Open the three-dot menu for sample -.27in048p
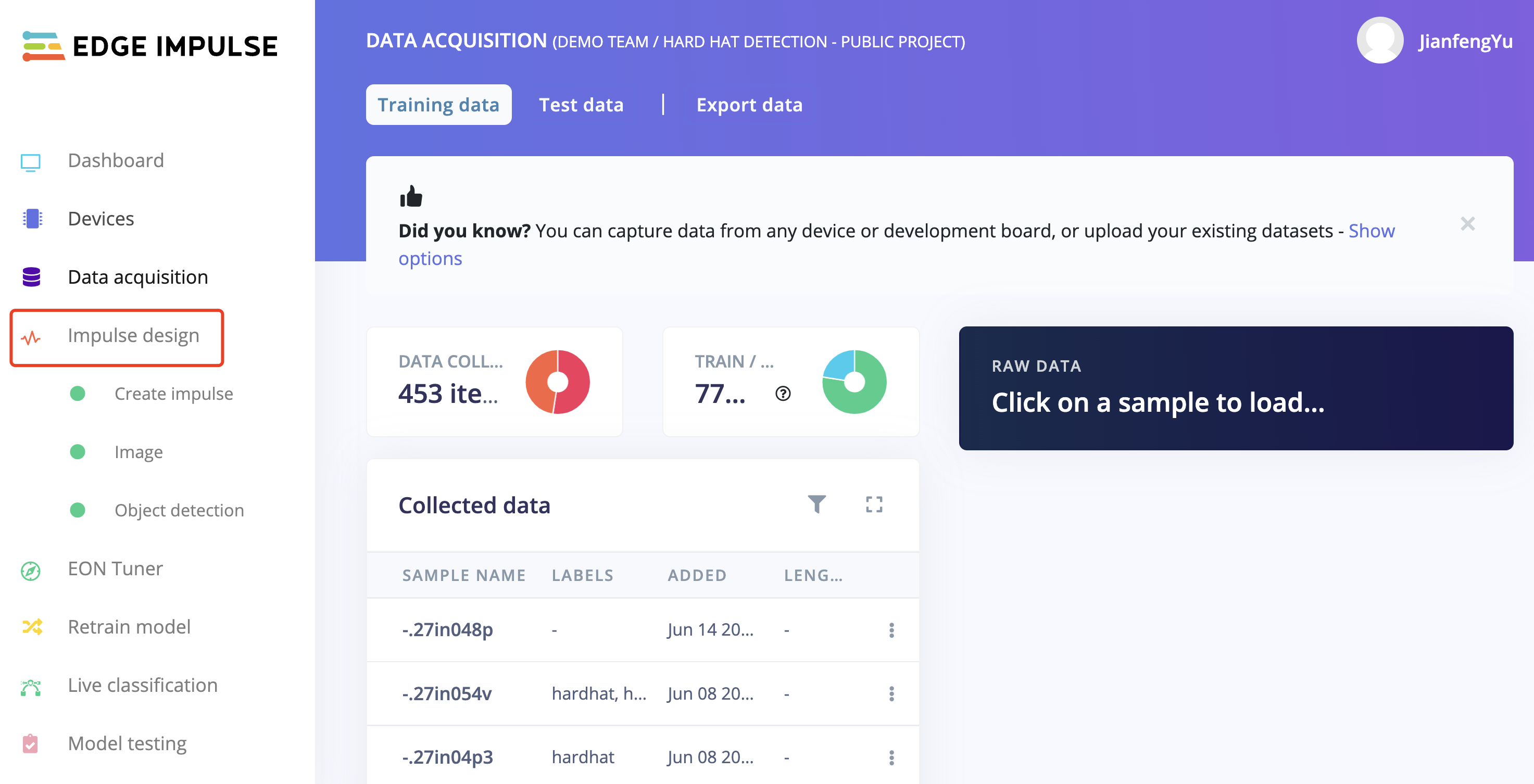The width and height of the screenshot is (1534, 784). tap(891, 630)
